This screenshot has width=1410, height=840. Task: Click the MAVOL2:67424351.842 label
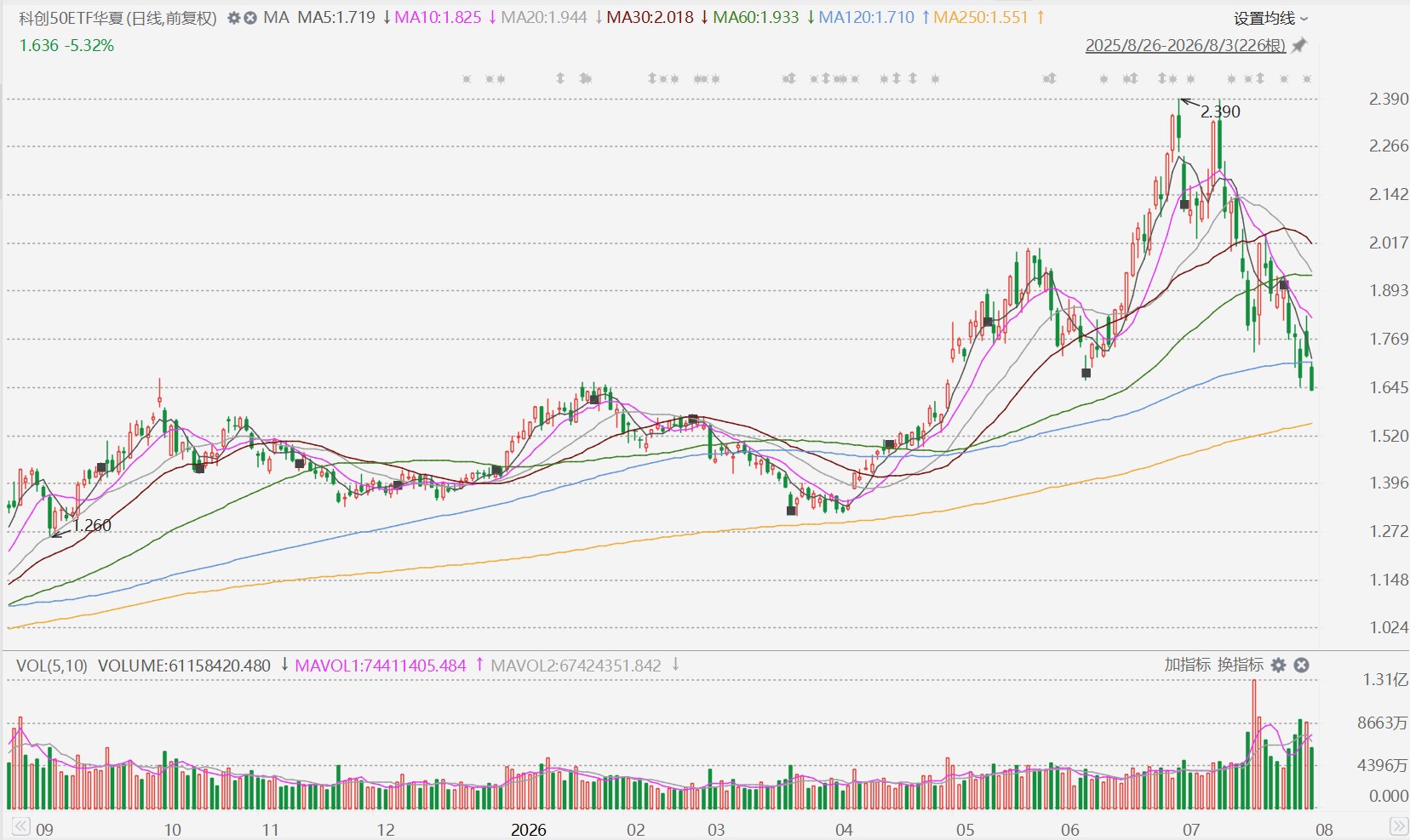coord(576,666)
